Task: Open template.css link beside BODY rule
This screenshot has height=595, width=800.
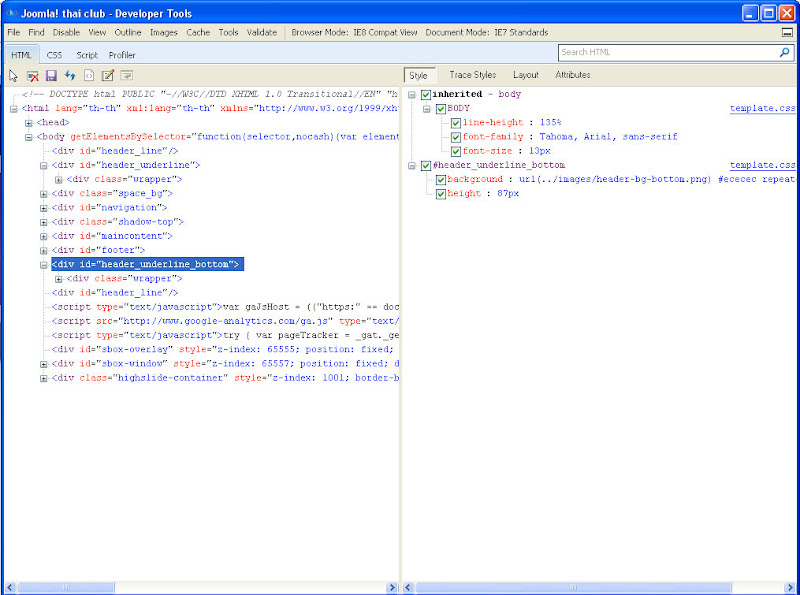Action: (762, 108)
